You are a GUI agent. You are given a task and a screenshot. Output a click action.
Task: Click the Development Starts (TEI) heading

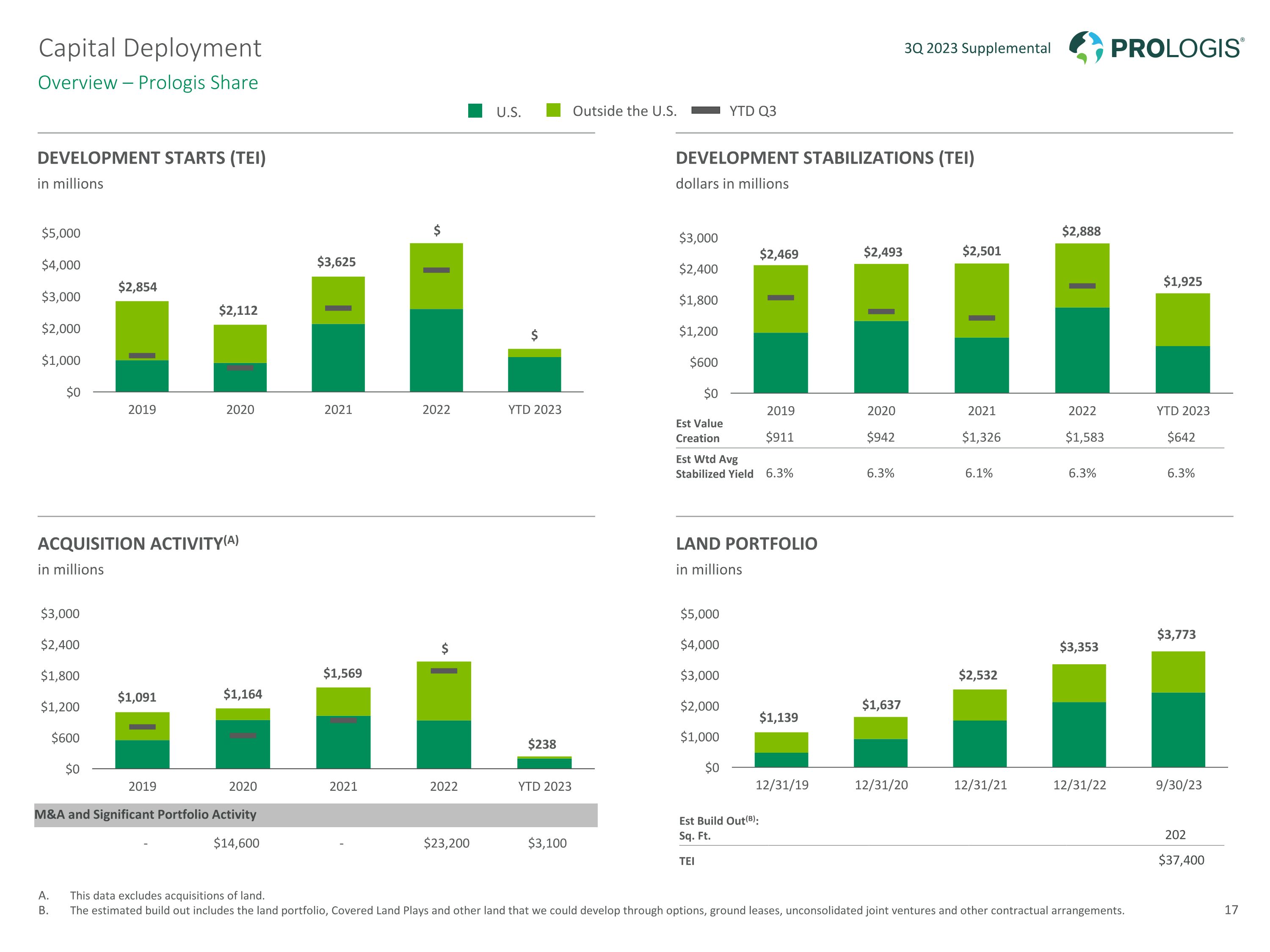[152, 158]
